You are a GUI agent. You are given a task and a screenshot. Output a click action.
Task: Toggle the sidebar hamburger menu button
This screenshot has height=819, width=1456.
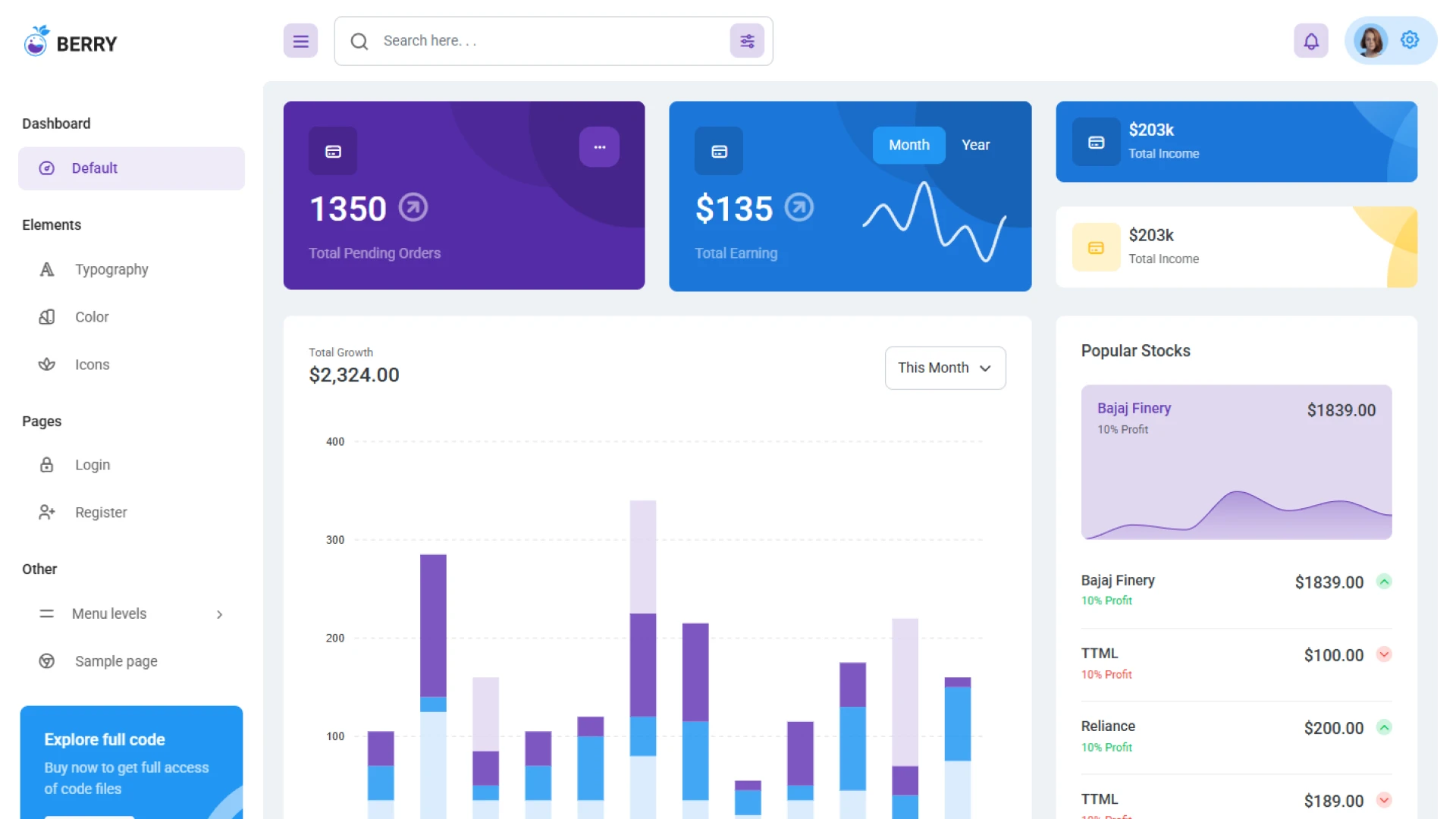tap(300, 41)
